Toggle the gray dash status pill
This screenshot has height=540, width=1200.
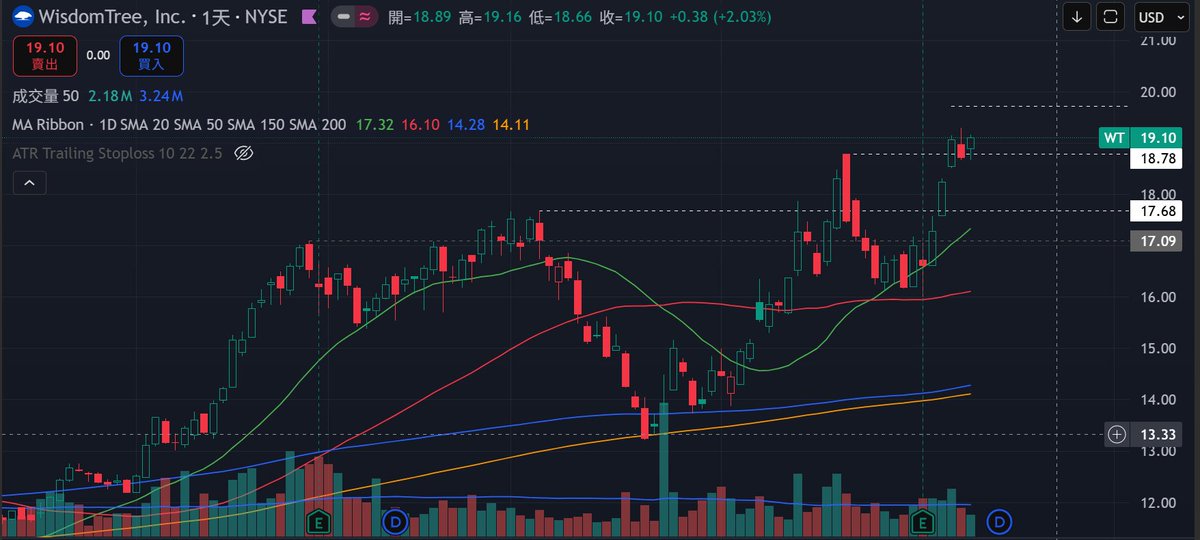point(344,17)
